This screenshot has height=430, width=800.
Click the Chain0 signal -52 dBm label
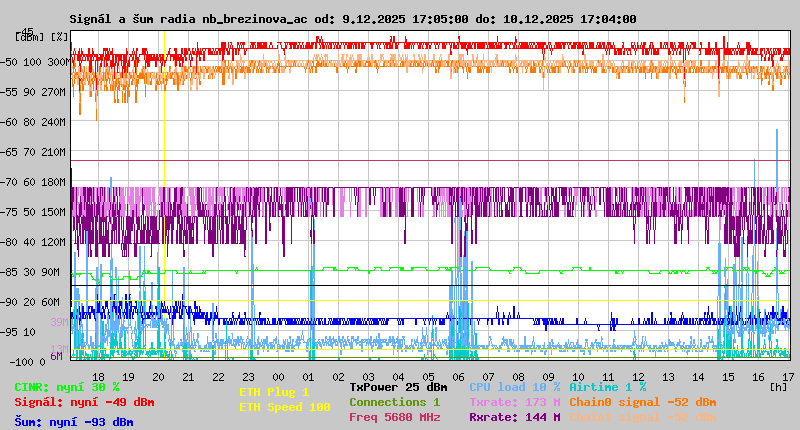(643, 402)
